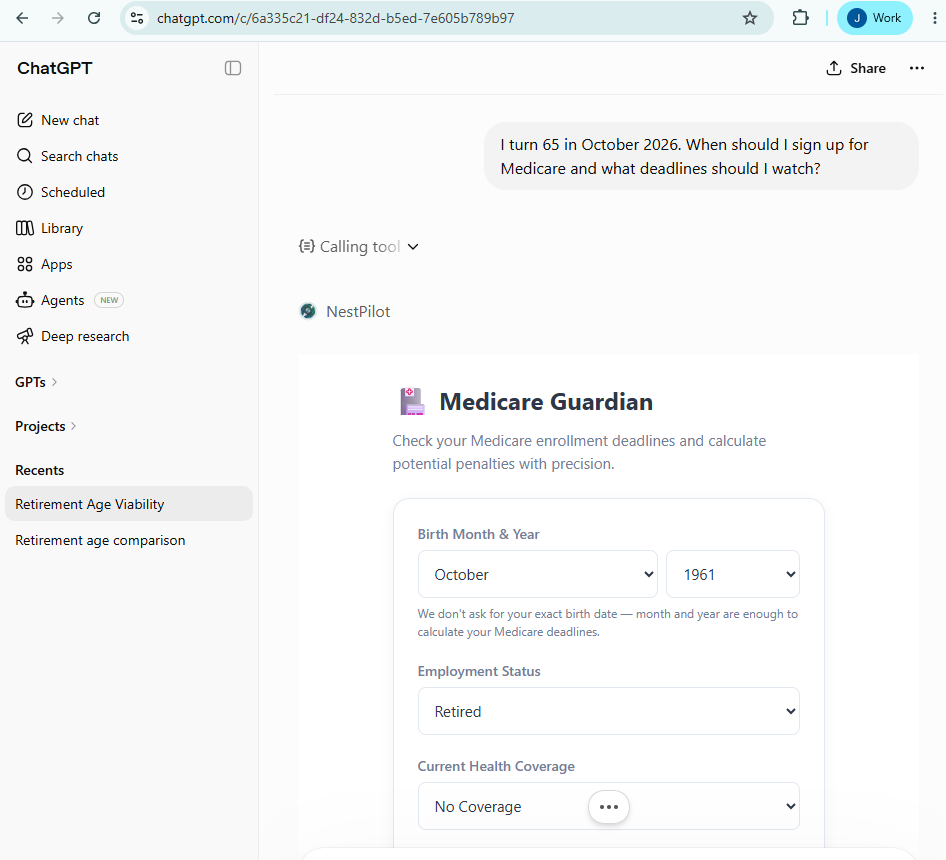946x860 pixels.
Task: Click the Deep research telescope icon
Action: tap(25, 336)
